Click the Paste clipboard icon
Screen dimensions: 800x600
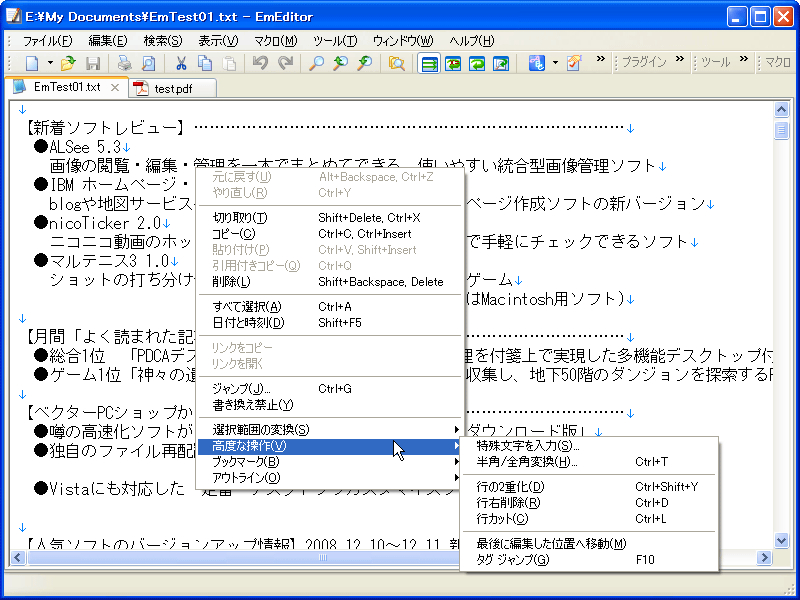[230, 63]
